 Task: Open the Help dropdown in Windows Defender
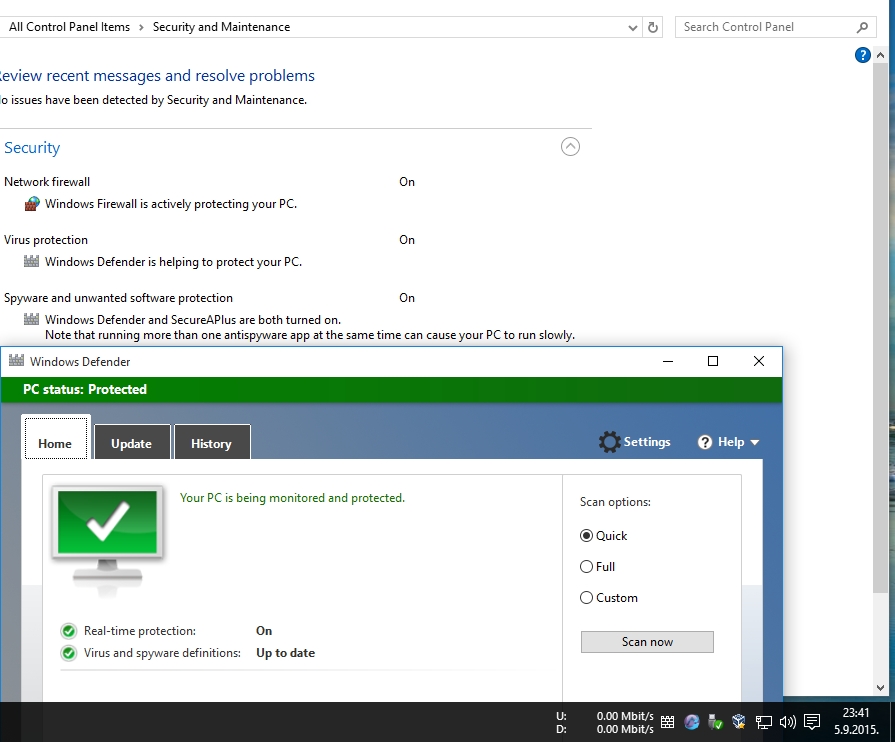point(729,442)
